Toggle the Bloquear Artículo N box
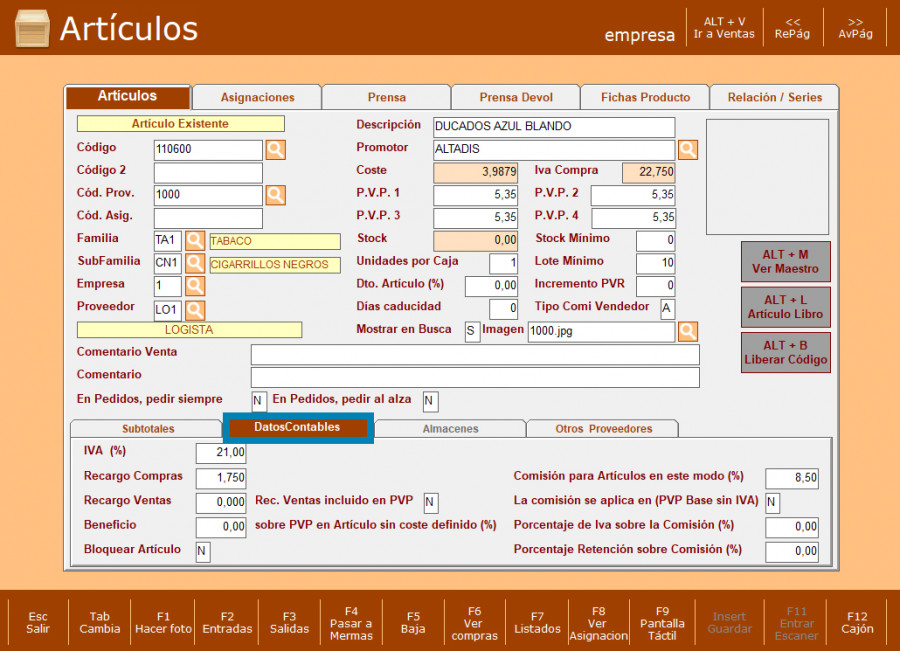900x651 pixels. (x=203, y=552)
